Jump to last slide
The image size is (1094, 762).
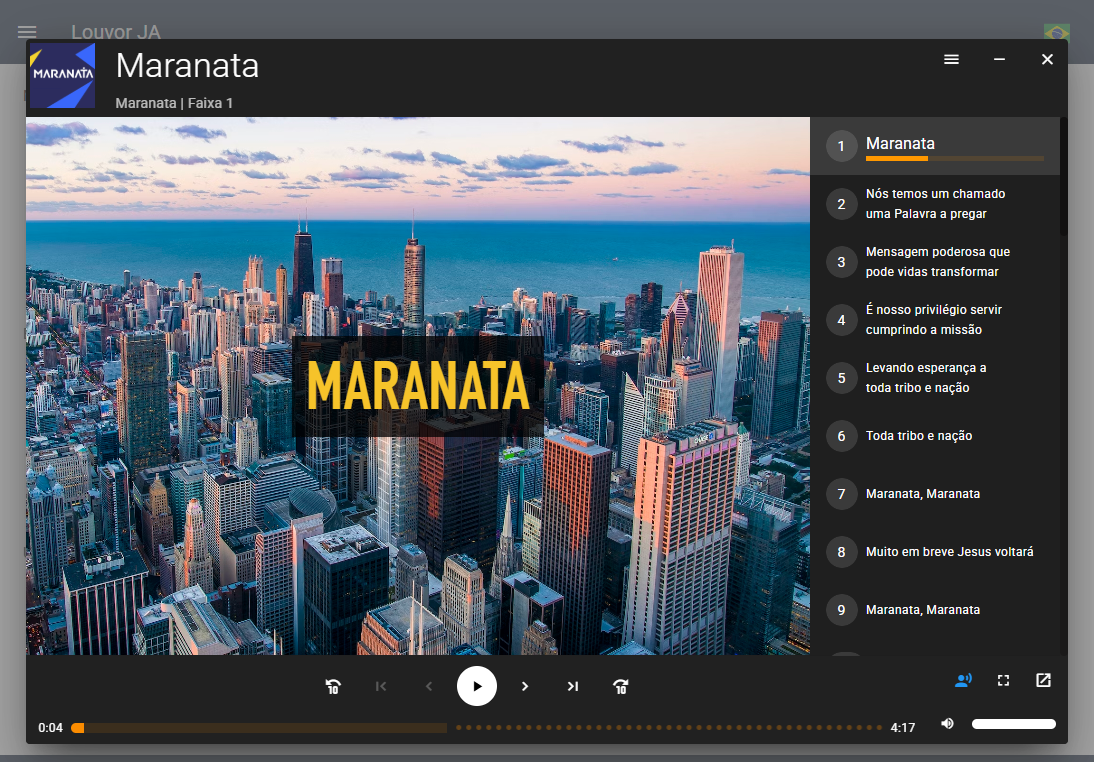[573, 686]
